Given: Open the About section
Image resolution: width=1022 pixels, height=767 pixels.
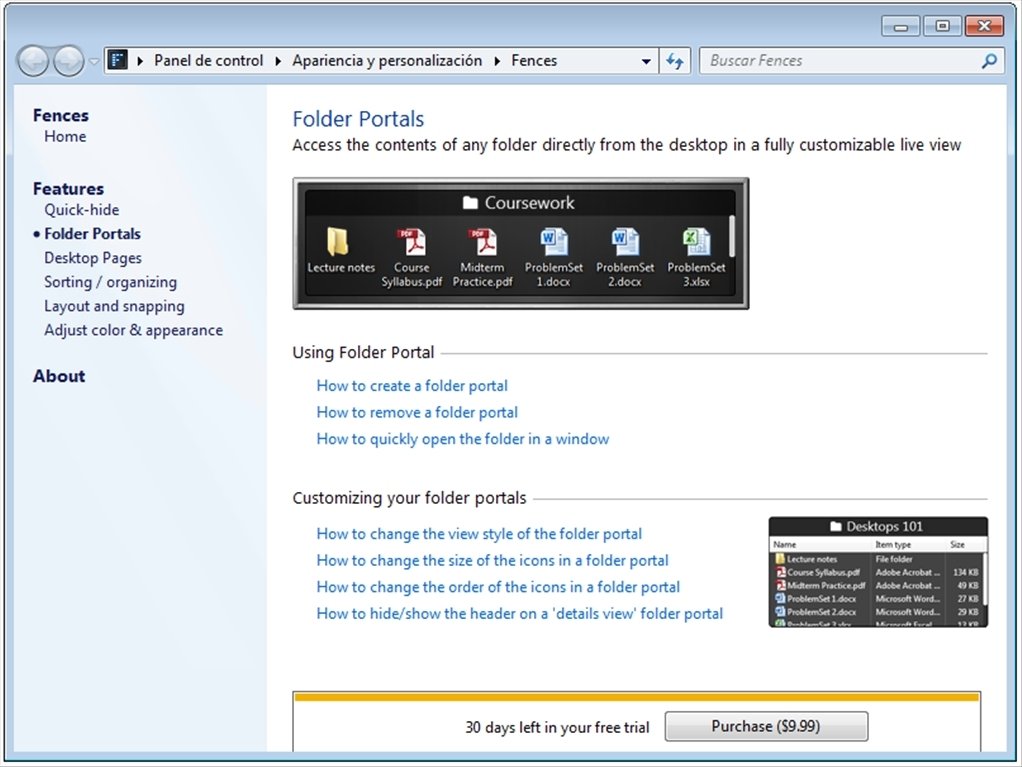Looking at the screenshot, I should coord(59,376).
